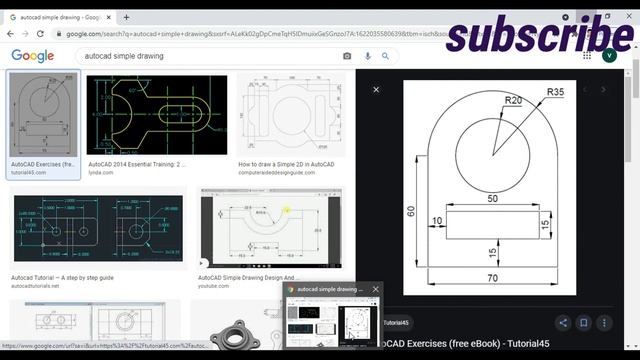
Task: Click the address bar URL
Action: [253, 34]
